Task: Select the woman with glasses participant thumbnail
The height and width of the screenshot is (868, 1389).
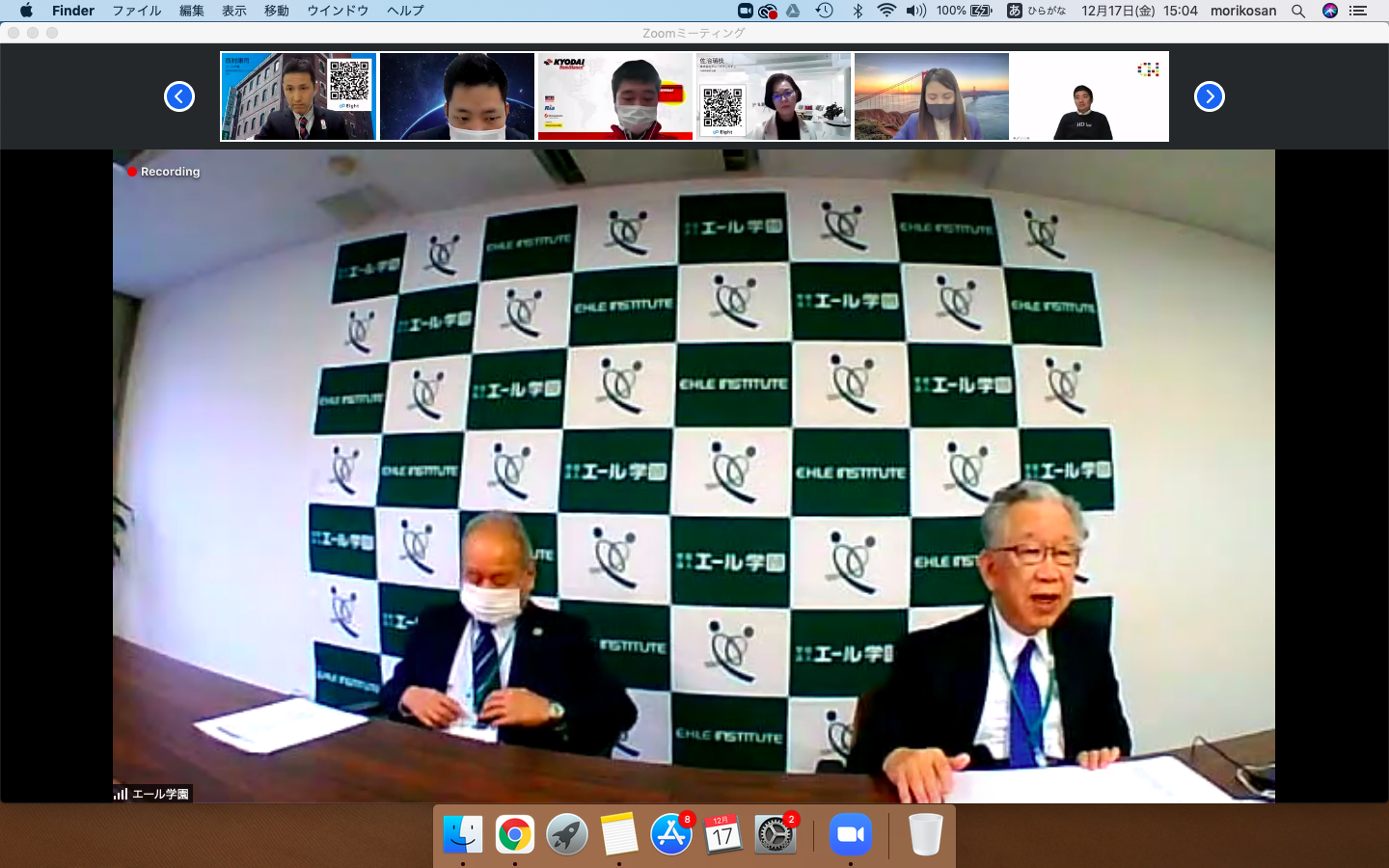Action: point(774,96)
